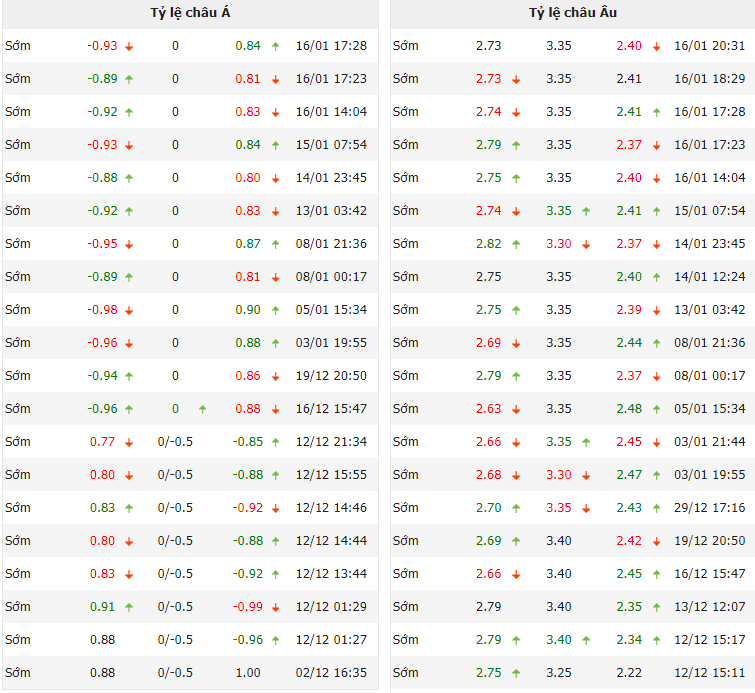
Task: Click the 1.00 odds value in Asian table
Action: (247, 673)
